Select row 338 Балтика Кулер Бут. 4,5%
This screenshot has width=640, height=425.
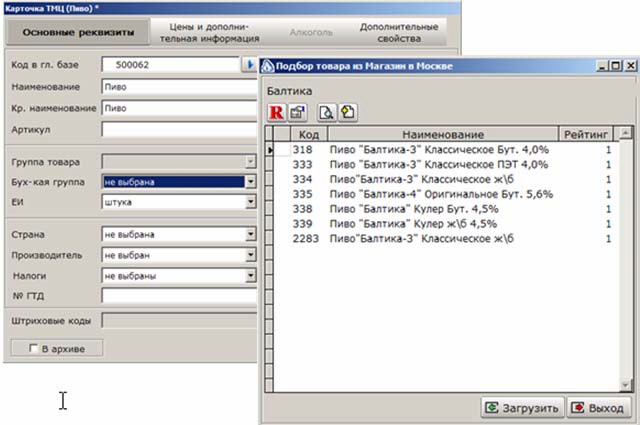tap(446, 209)
